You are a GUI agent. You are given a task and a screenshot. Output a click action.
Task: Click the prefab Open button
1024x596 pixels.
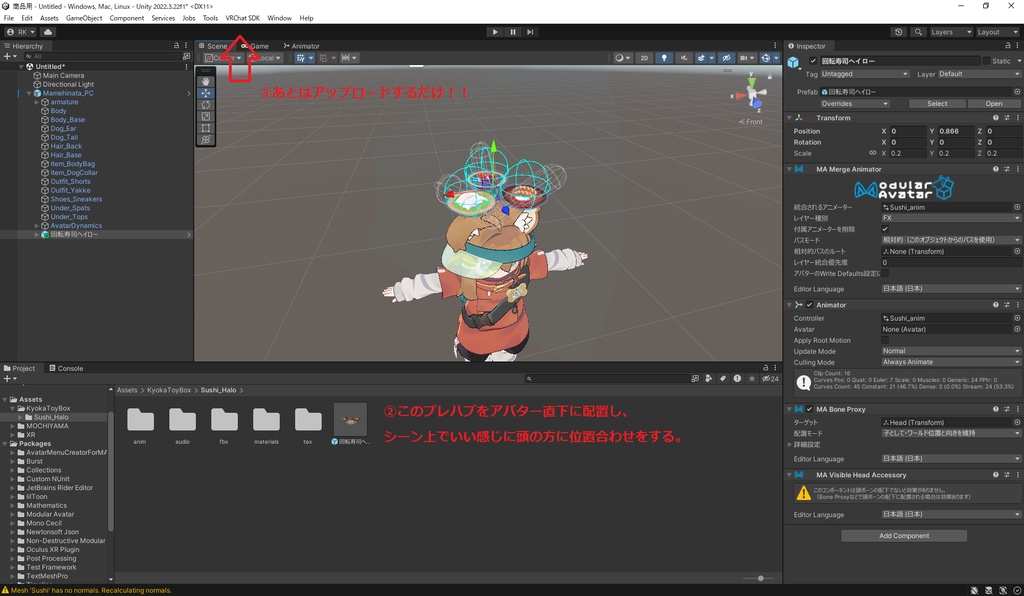click(994, 104)
